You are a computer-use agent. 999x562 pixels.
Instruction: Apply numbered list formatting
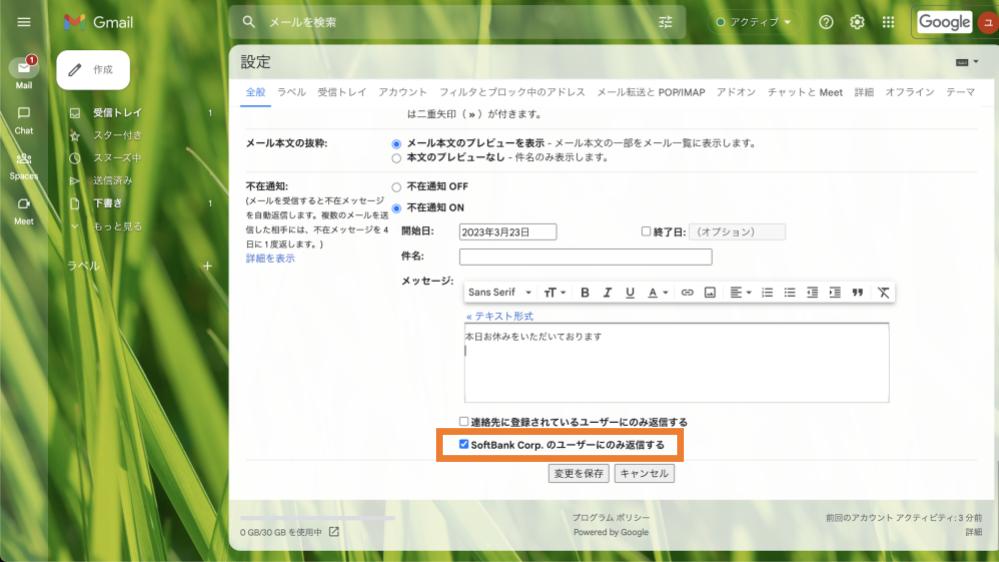point(767,292)
